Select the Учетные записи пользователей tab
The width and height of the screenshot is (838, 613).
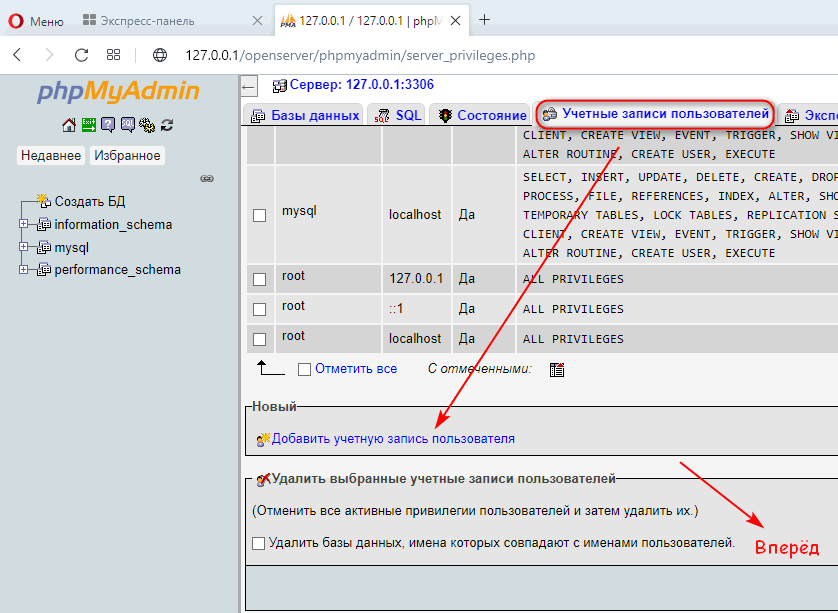[655, 113]
